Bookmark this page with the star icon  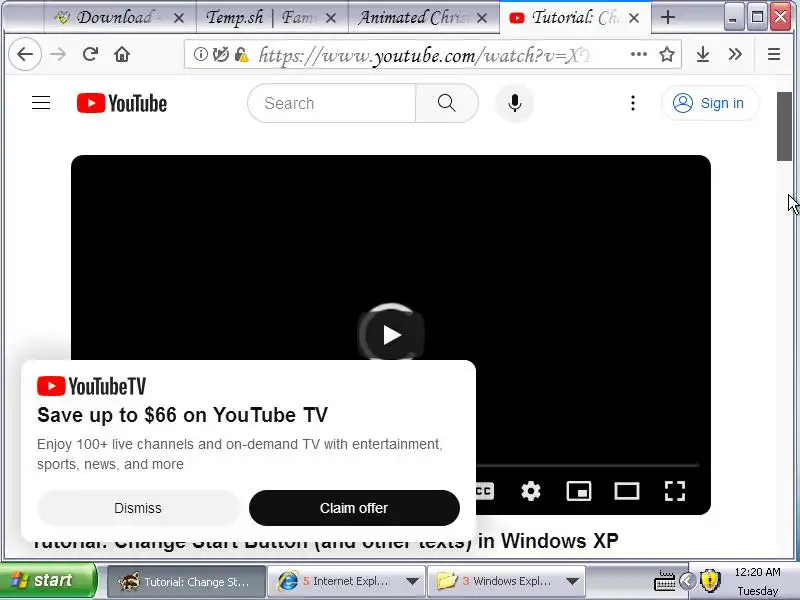667,54
